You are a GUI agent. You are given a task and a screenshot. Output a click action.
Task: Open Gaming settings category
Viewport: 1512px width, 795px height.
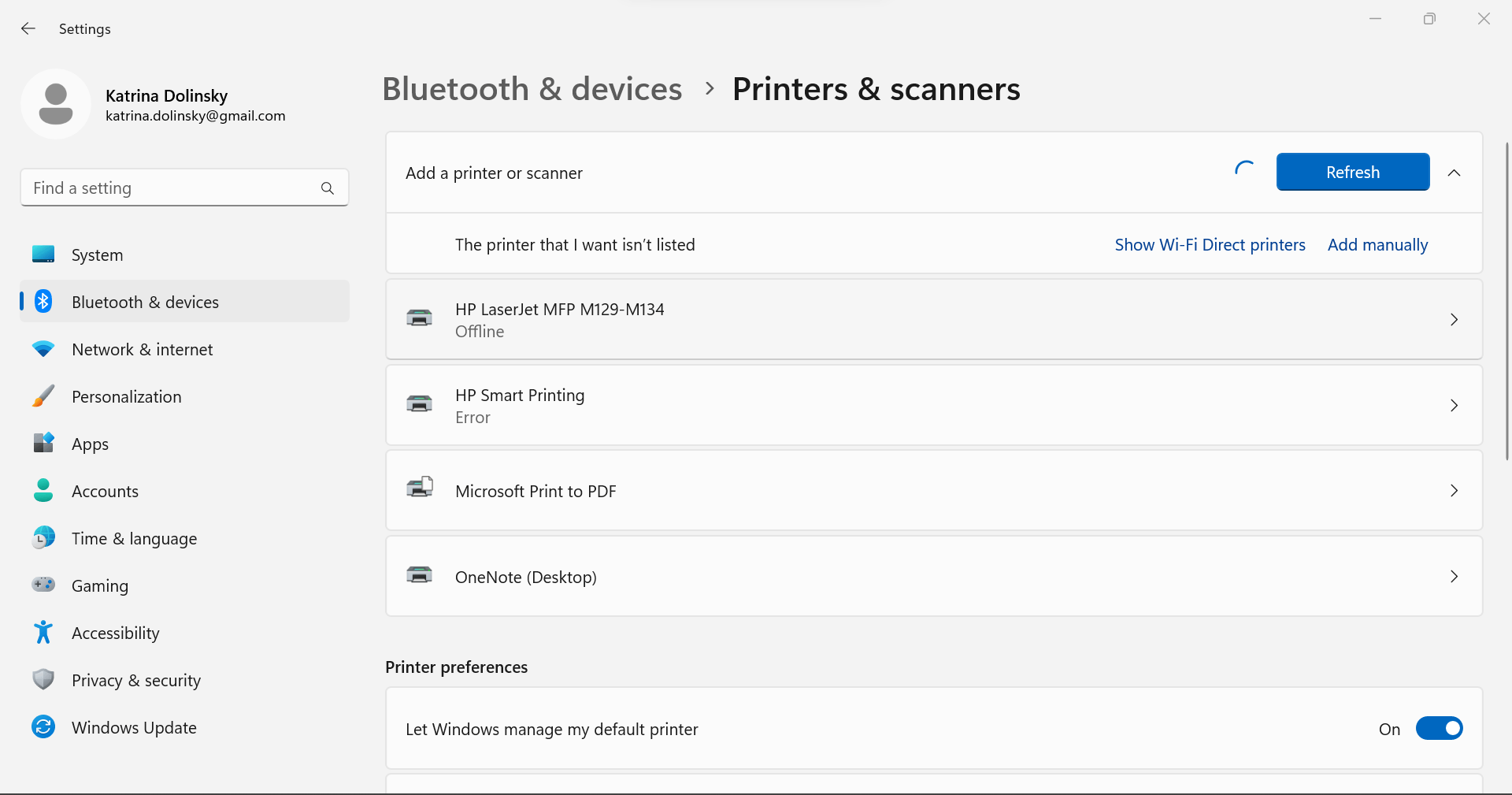tap(185, 585)
